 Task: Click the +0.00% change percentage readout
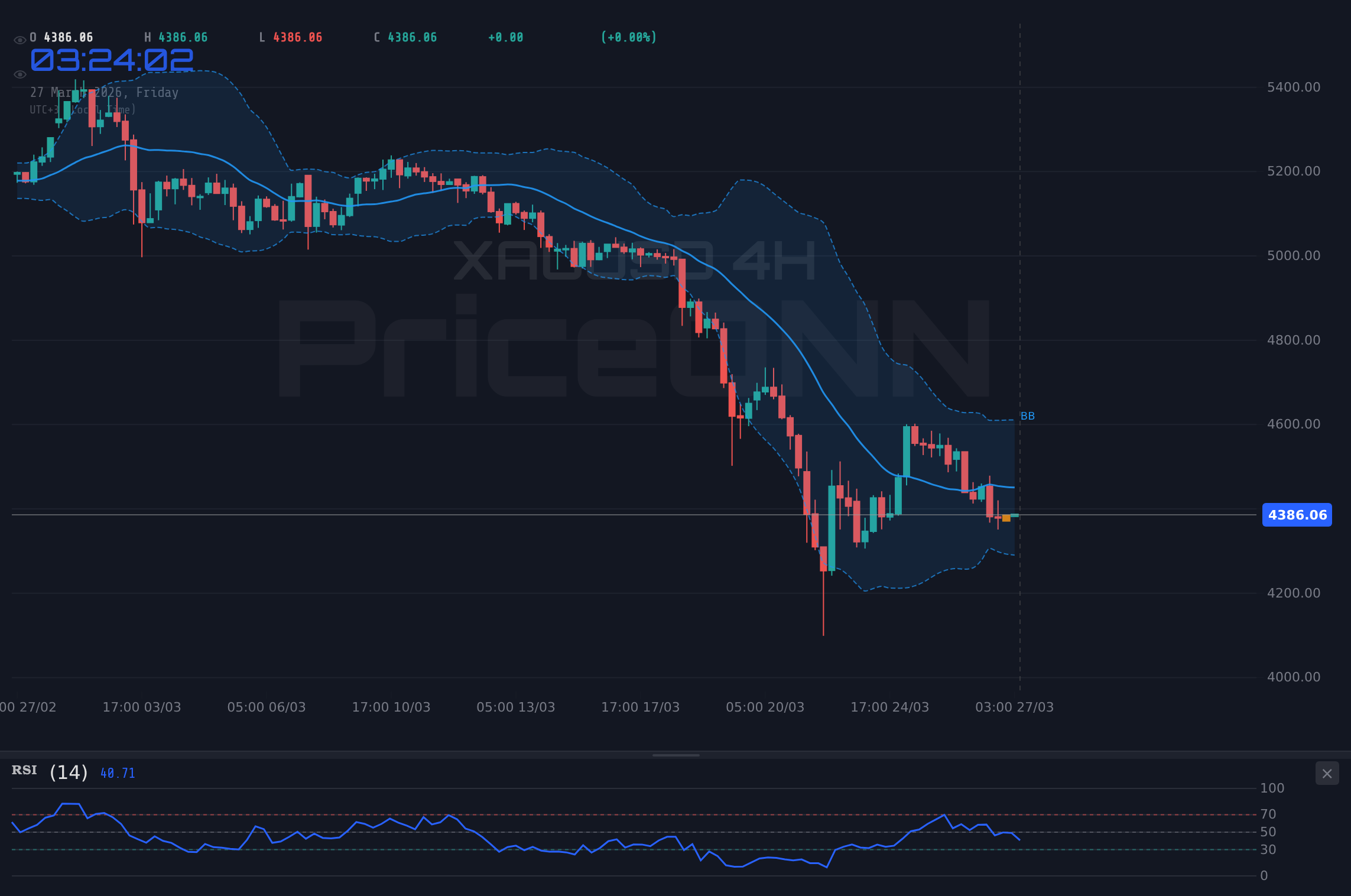628,37
